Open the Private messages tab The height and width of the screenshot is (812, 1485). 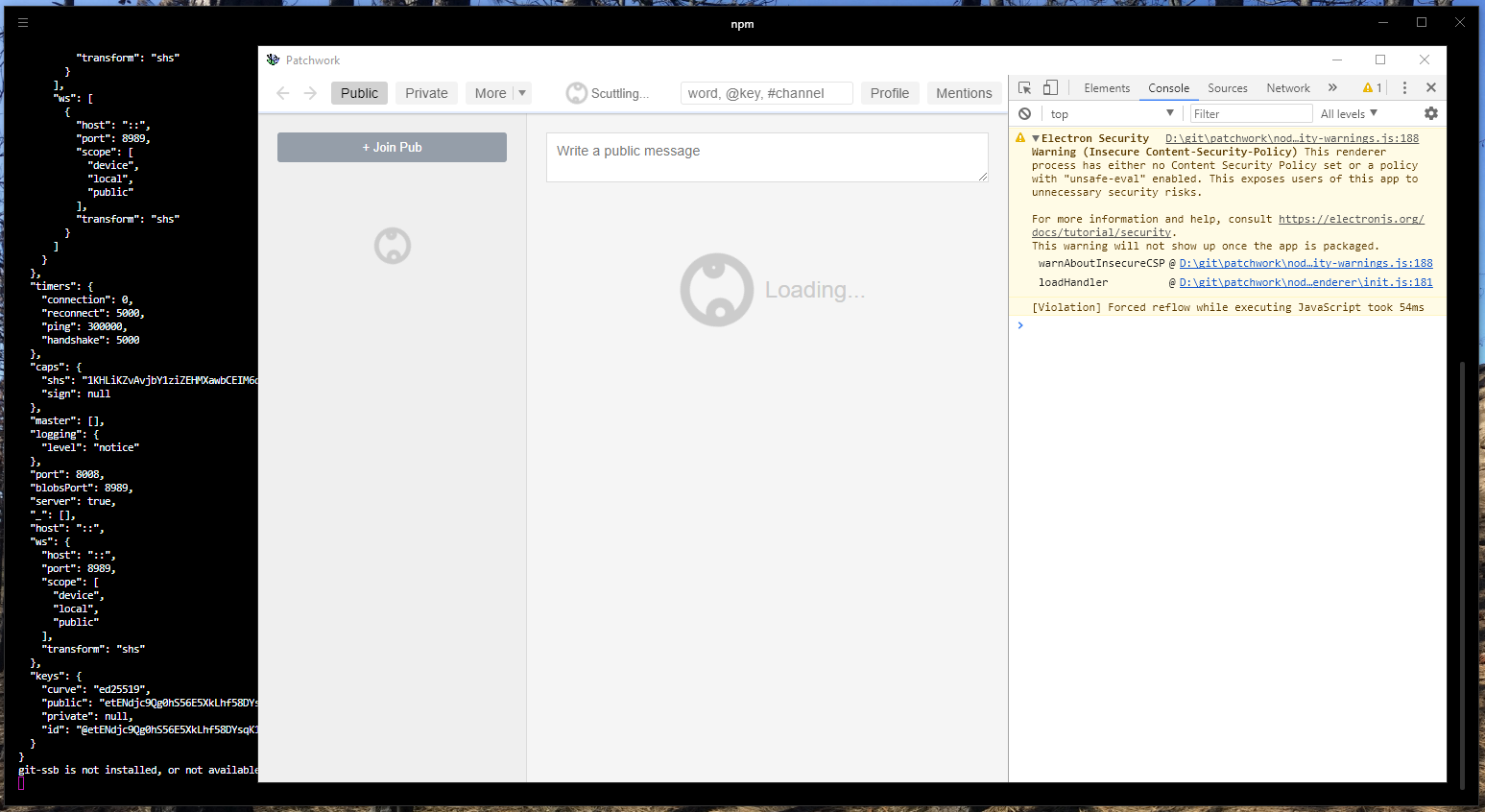[x=426, y=93]
